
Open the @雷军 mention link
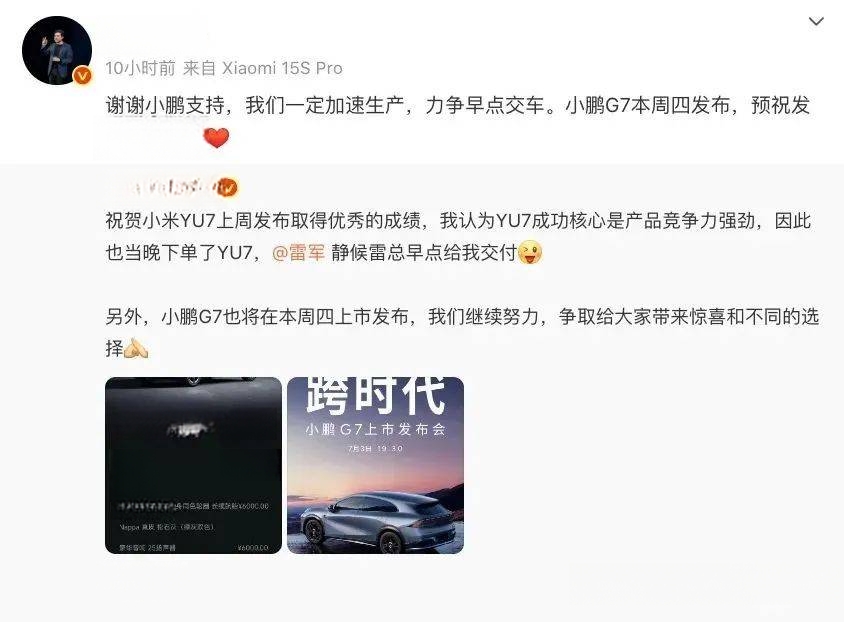point(299,252)
